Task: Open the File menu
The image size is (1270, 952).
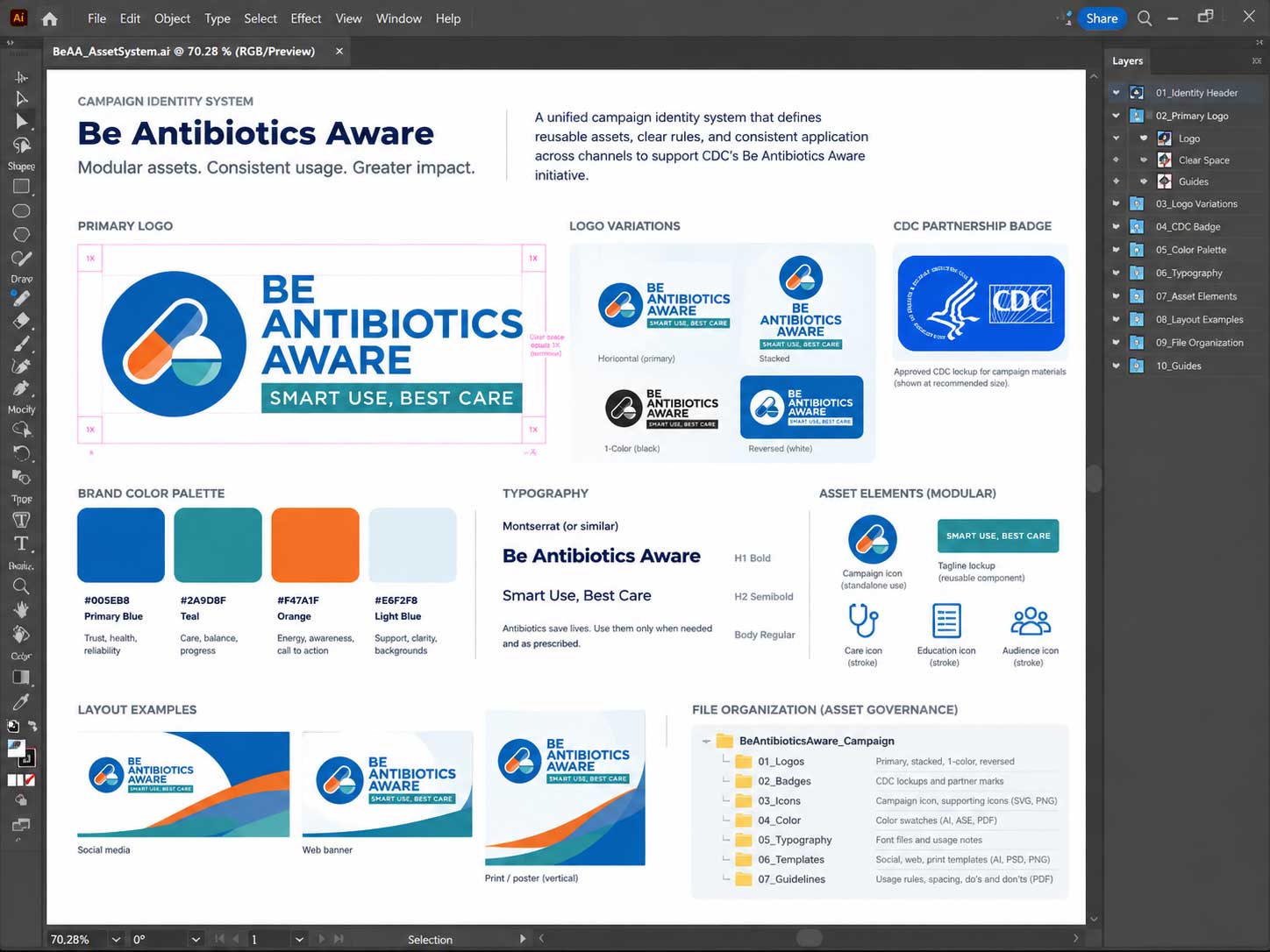Action: coord(96,18)
